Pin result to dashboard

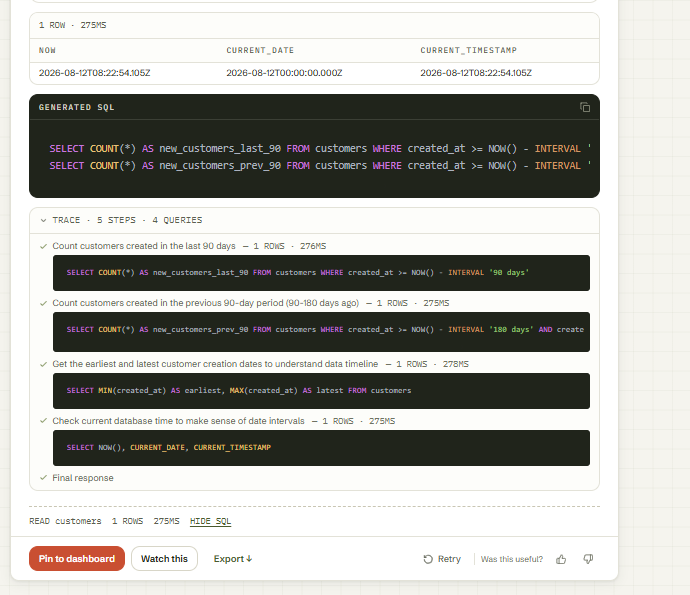click(x=77, y=558)
